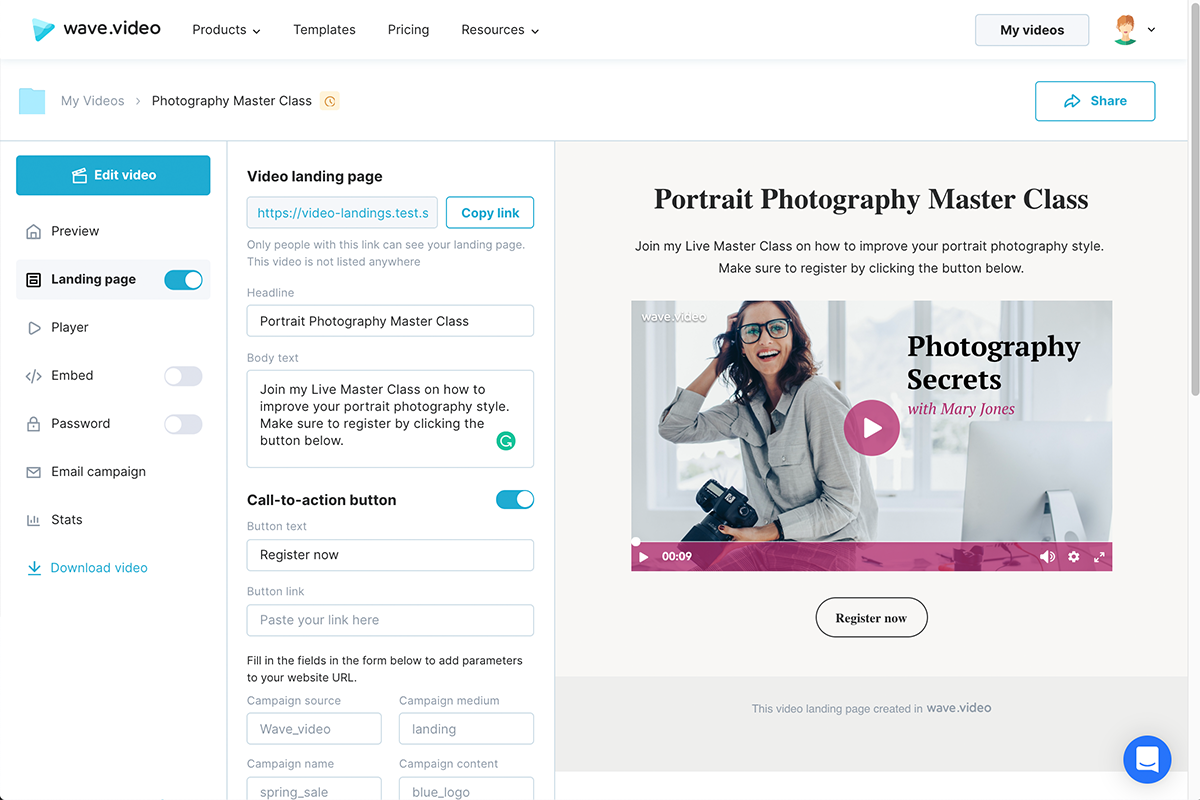Mute the video with the speaker icon
The width and height of the screenshot is (1200, 800).
coord(1047,557)
